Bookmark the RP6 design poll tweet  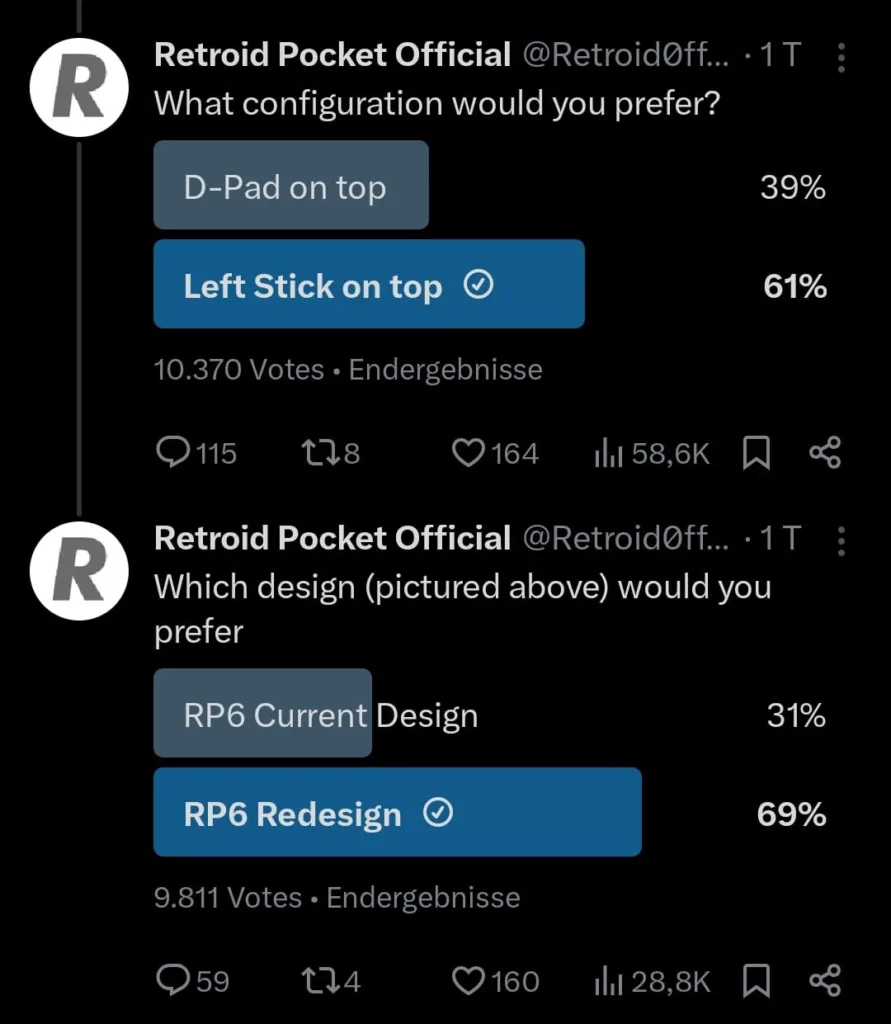click(x=756, y=981)
